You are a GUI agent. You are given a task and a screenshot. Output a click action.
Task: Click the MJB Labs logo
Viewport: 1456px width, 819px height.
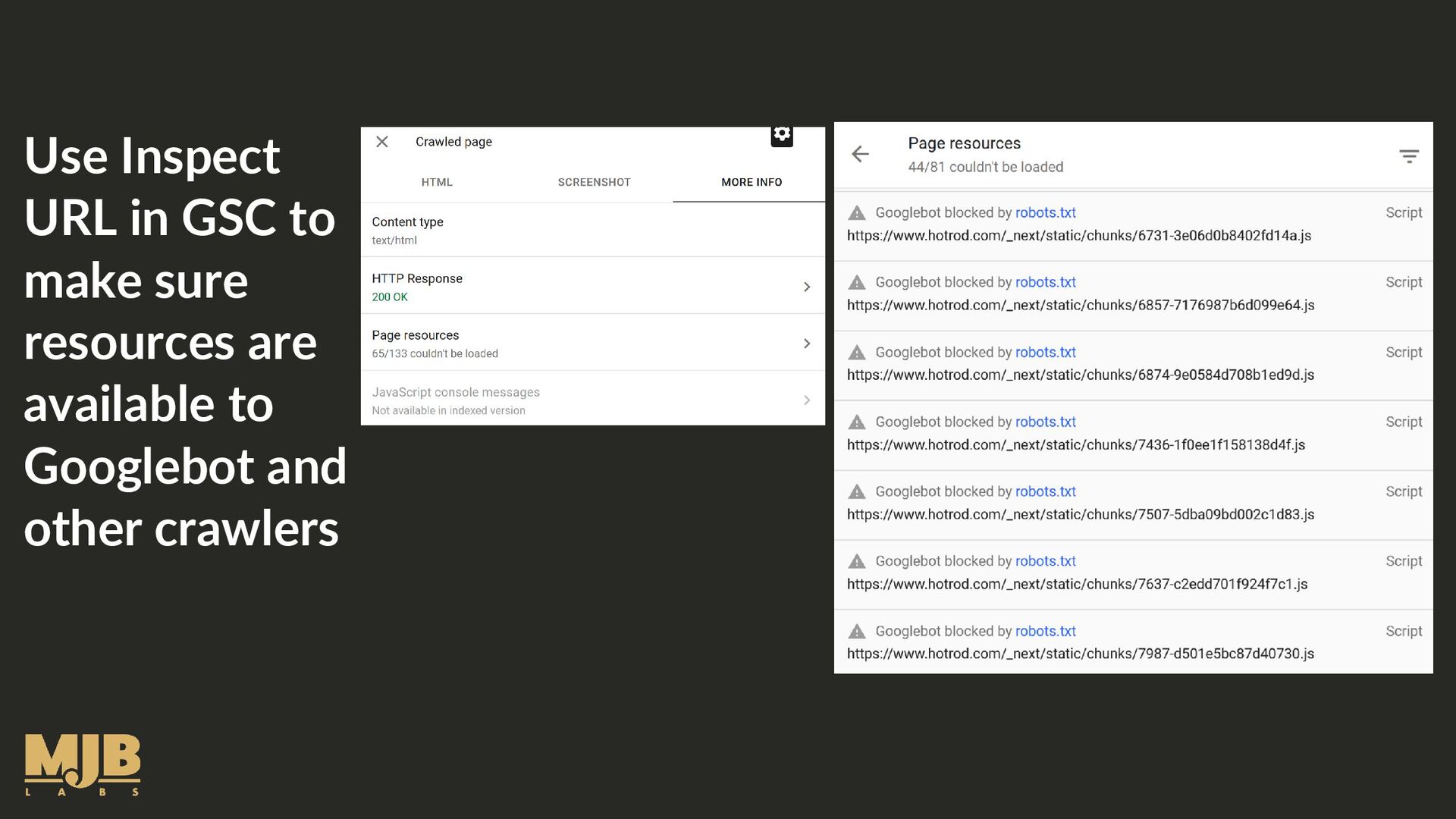pyautogui.click(x=83, y=764)
